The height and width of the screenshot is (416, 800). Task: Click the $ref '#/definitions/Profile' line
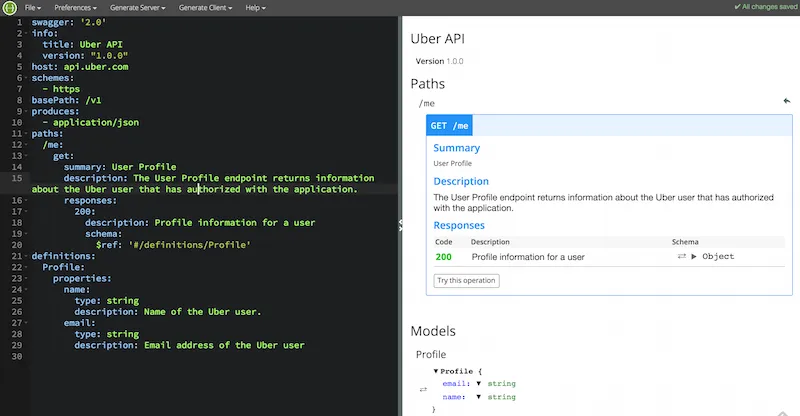pos(173,244)
